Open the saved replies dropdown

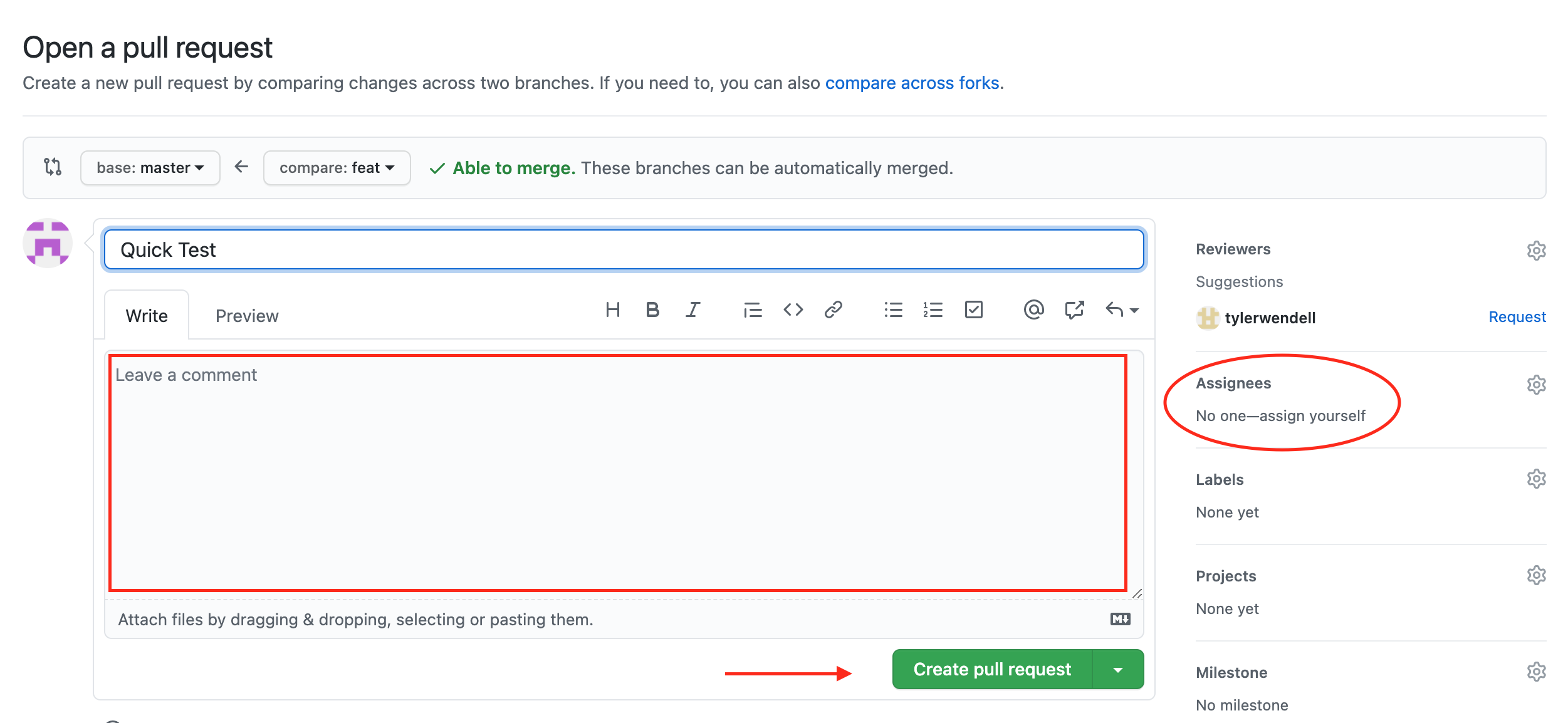tap(1122, 309)
